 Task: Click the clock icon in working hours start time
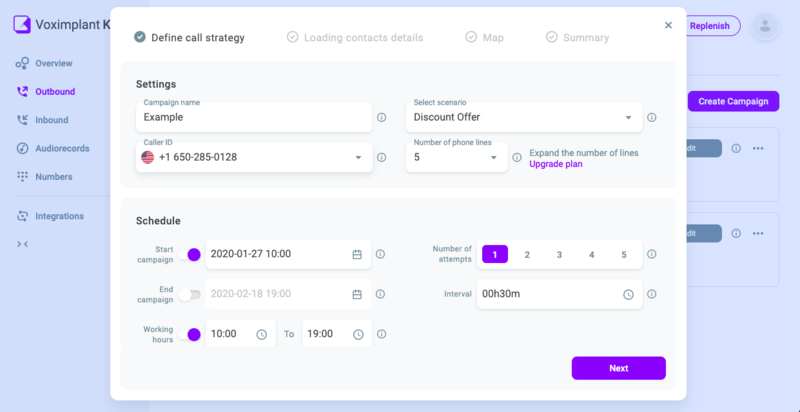coord(262,334)
